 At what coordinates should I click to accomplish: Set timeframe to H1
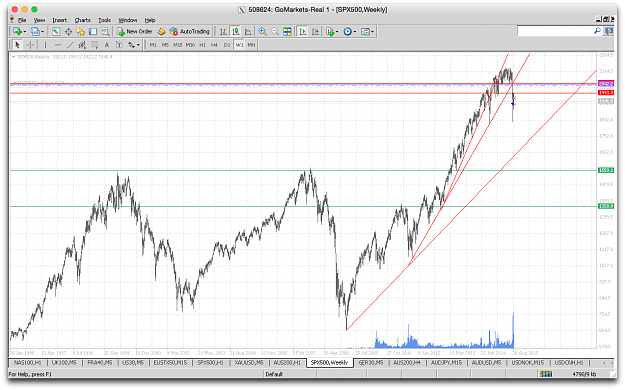pos(202,45)
